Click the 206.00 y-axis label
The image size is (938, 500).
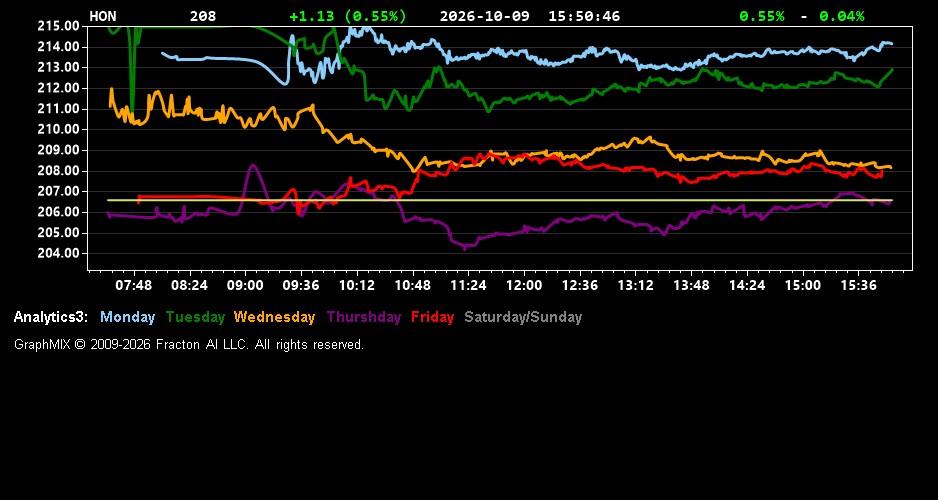pyautogui.click(x=59, y=212)
